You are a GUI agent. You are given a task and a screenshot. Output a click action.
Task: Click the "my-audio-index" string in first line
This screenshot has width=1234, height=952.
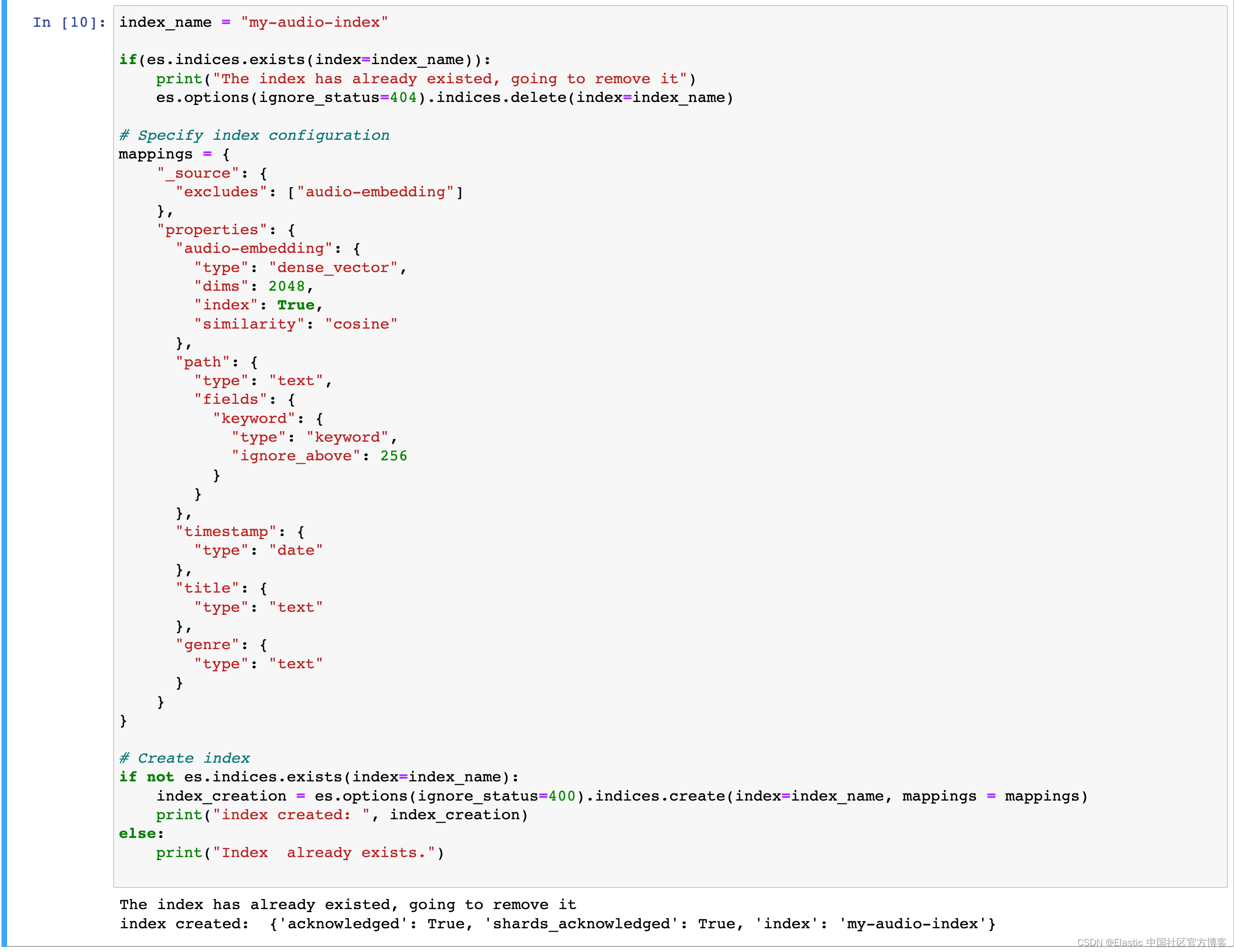pyautogui.click(x=314, y=23)
